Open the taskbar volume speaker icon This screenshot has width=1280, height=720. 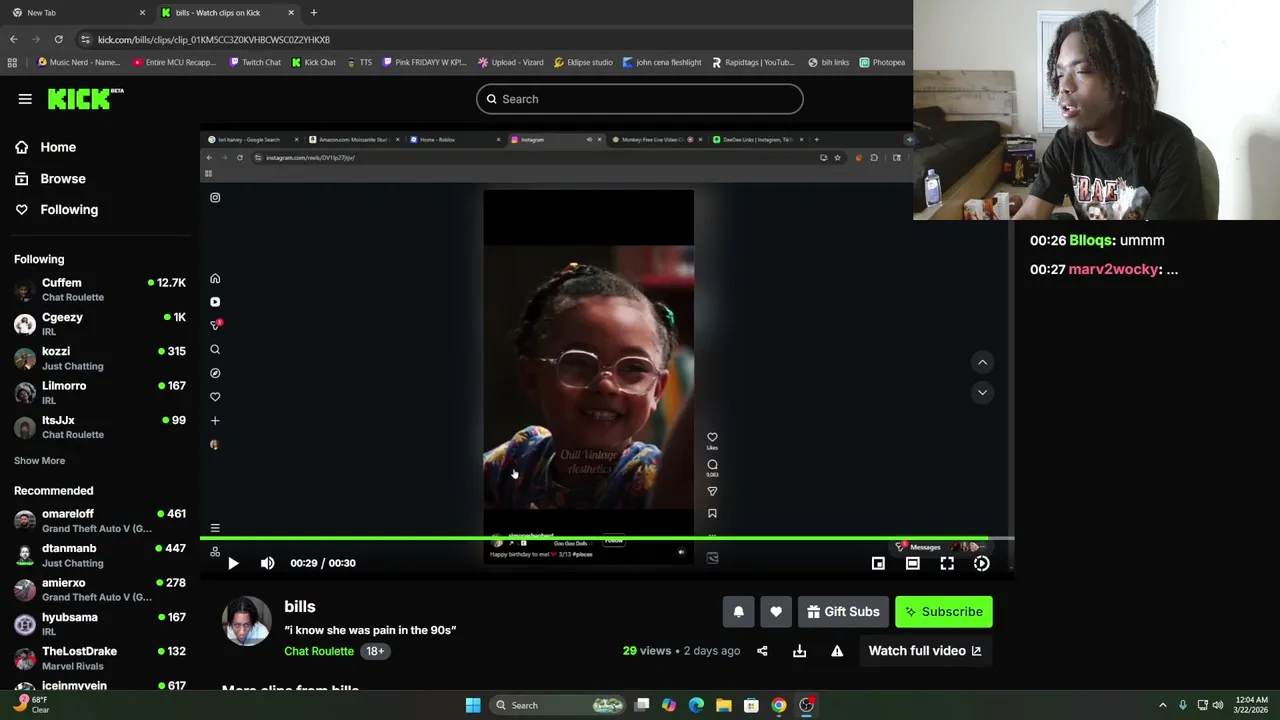tap(1218, 705)
